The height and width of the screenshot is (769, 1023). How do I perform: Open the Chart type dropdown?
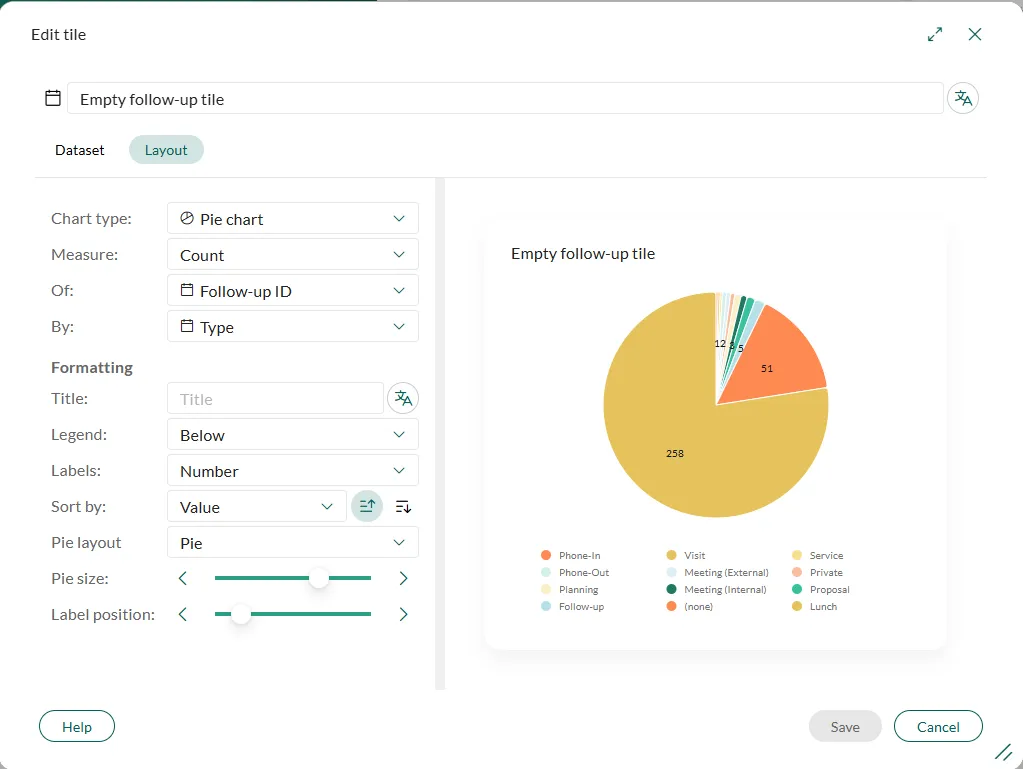click(x=292, y=219)
